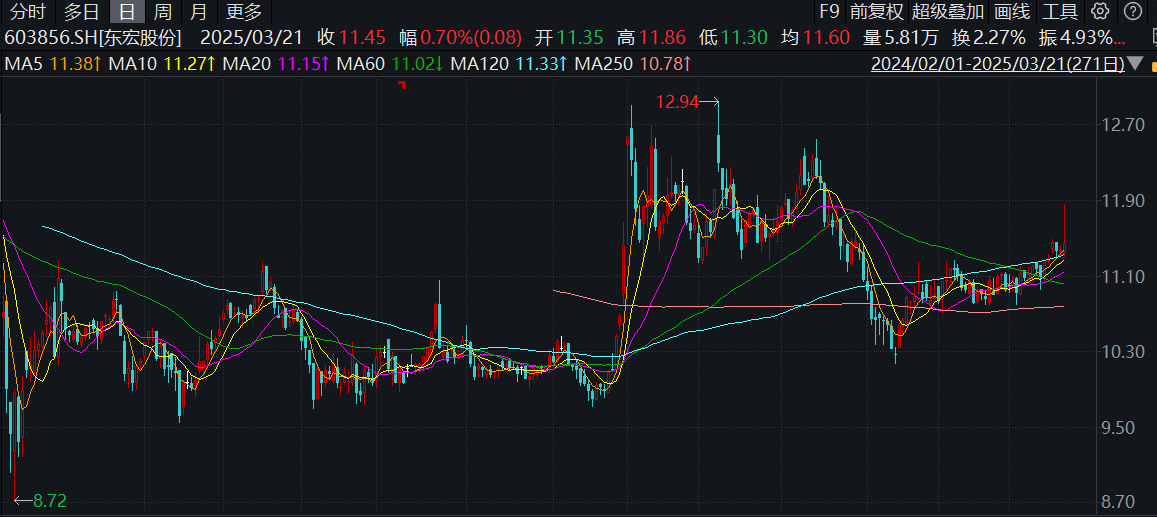The height and width of the screenshot is (517, 1157).
Task: Open the 工具 tools menu
Action: 1060,11
